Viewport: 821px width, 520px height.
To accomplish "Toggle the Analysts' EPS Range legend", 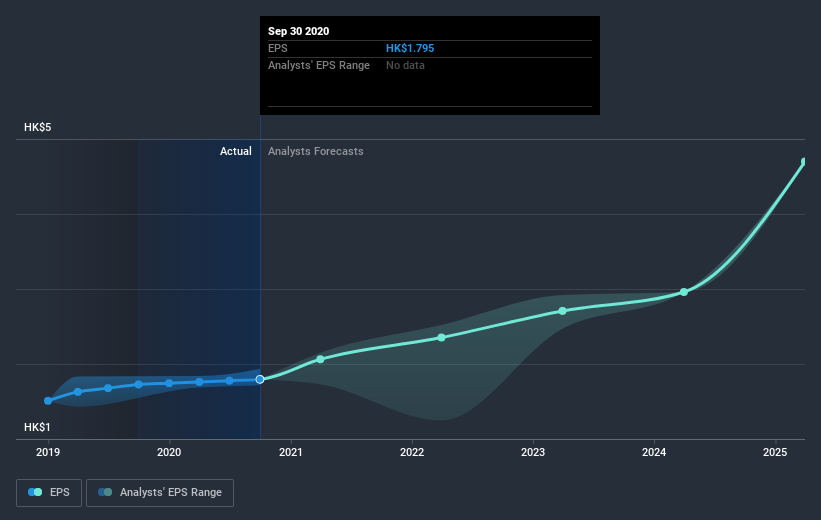I will click(x=160, y=492).
